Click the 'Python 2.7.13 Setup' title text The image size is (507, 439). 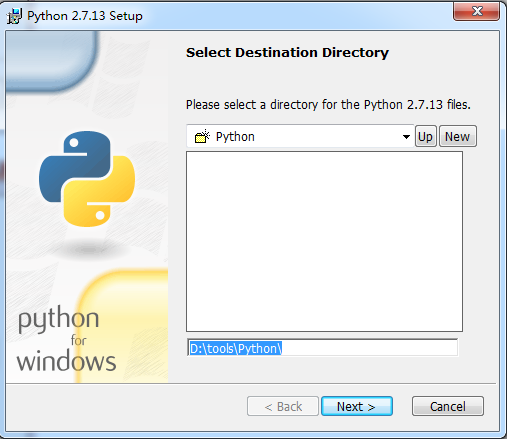(85, 16)
